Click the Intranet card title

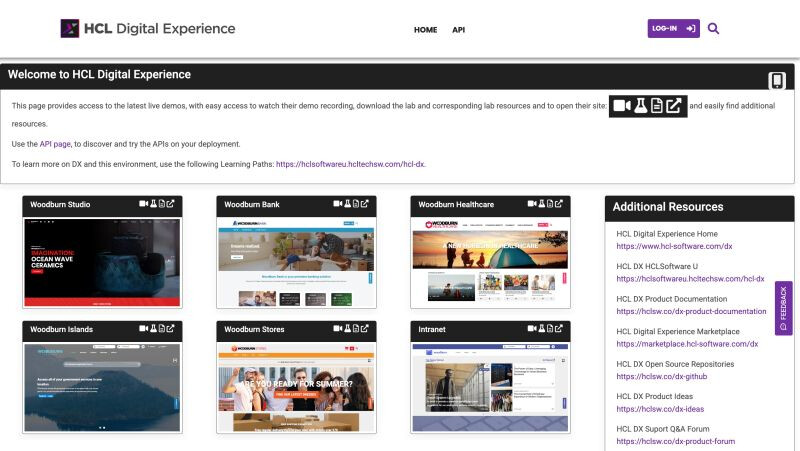point(432,330)
